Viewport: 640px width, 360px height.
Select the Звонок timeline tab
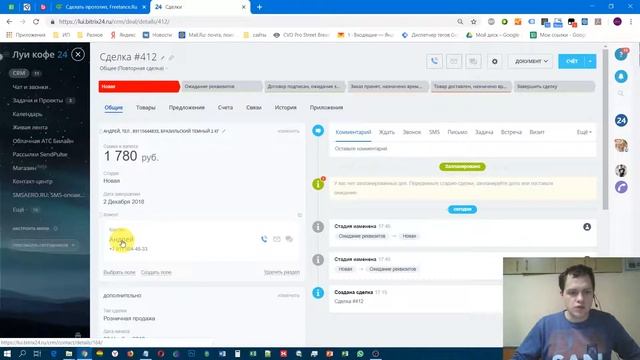[x=411, y=132]
